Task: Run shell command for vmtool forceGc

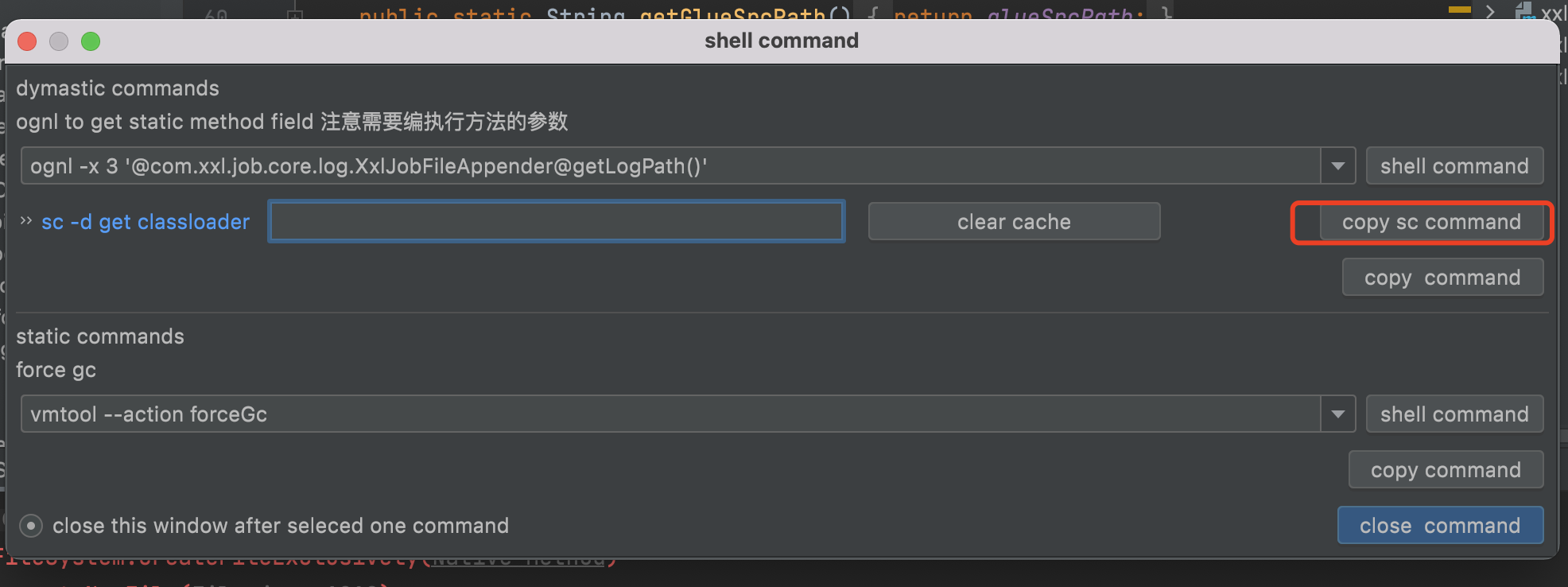Action: point(1454,414)
